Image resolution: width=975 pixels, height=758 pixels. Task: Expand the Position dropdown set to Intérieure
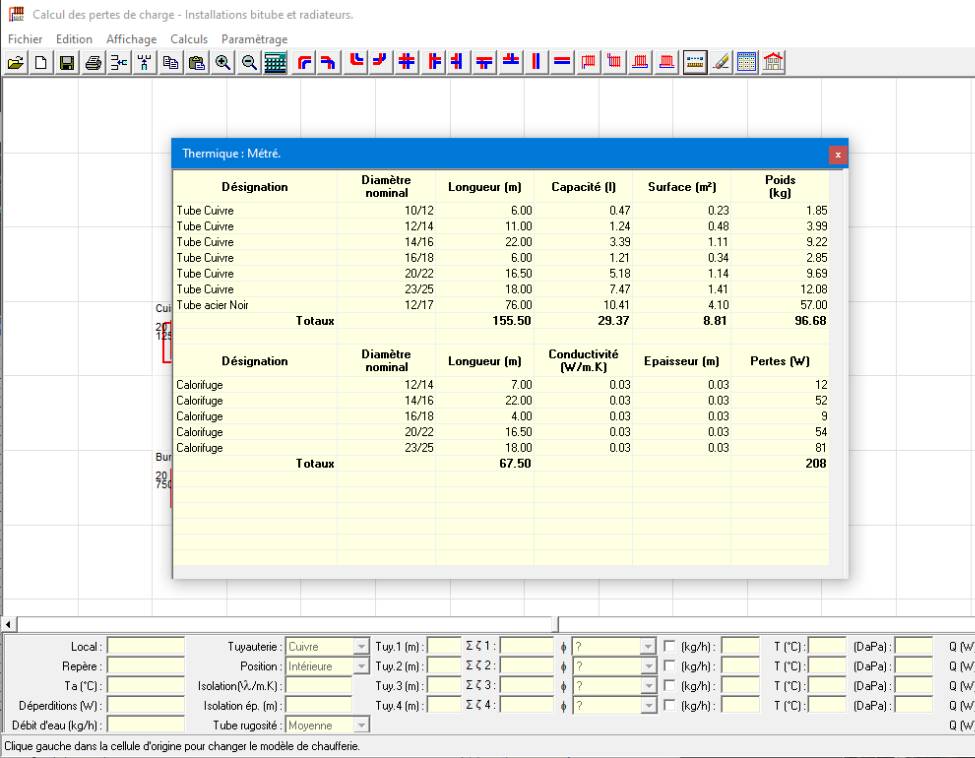click(x=361, y=665)
